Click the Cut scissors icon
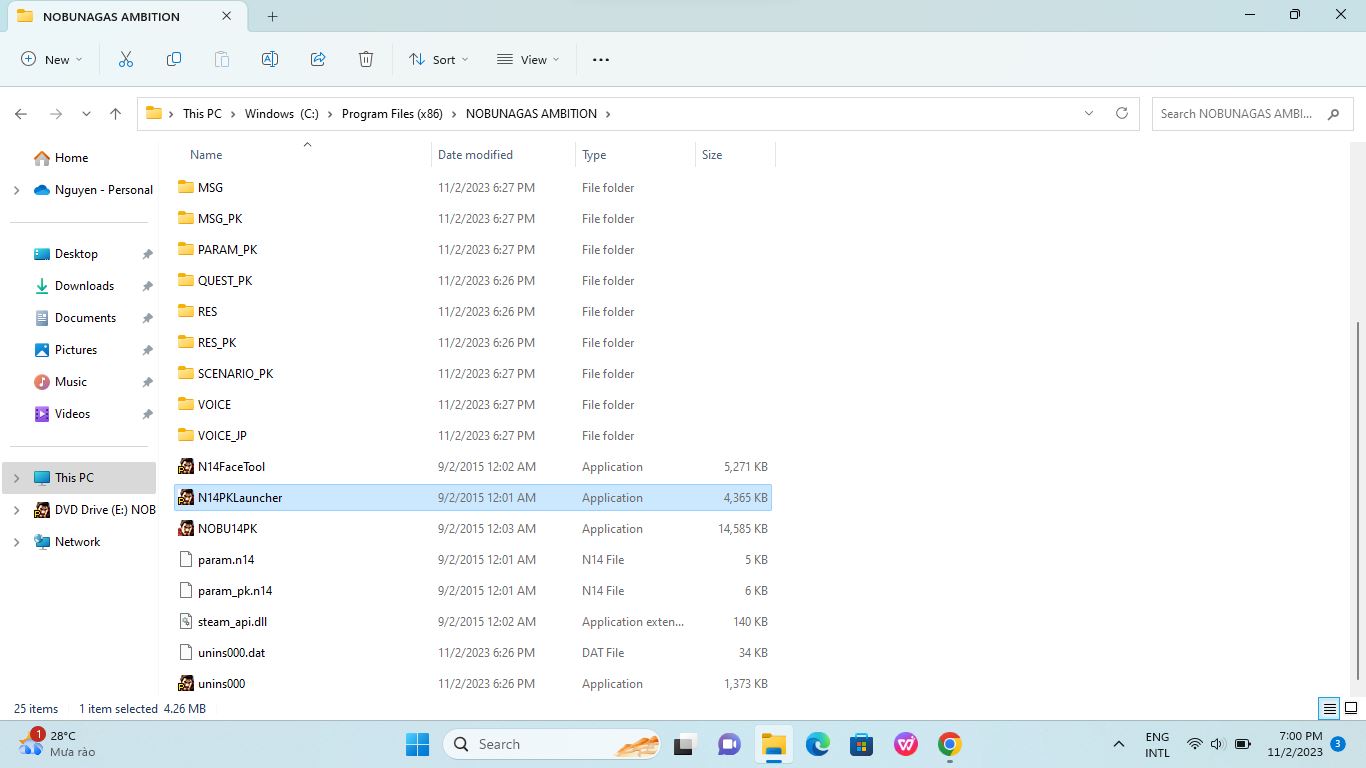The width and height of the screenshot is (1366, 768). 125,59
